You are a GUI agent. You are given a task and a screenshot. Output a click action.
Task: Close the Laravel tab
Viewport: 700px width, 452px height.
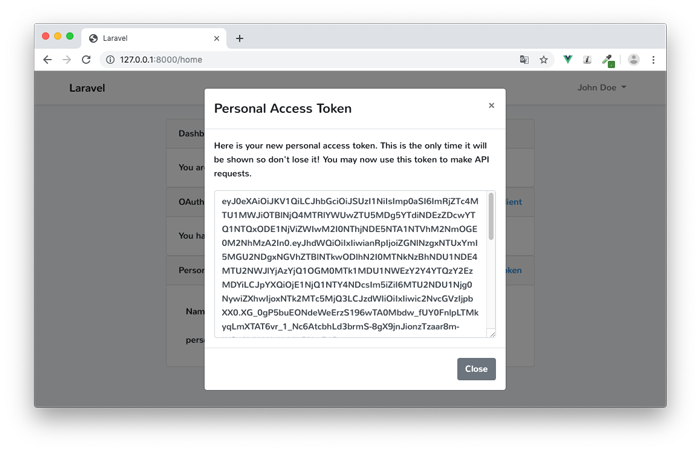pyautogui.click(x=217, y=38)
